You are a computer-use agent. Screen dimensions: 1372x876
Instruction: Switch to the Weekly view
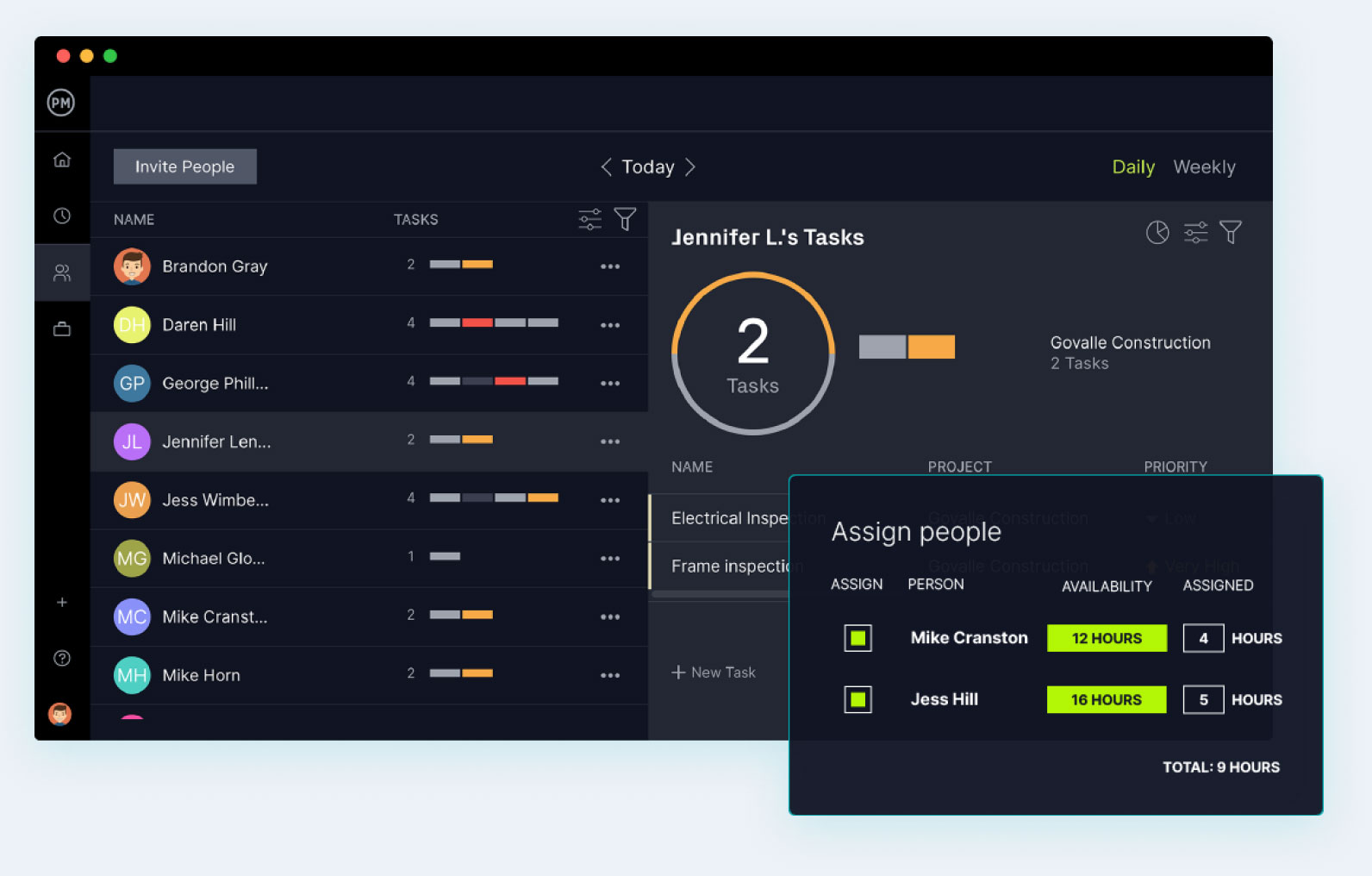[x=1204, y=167]
